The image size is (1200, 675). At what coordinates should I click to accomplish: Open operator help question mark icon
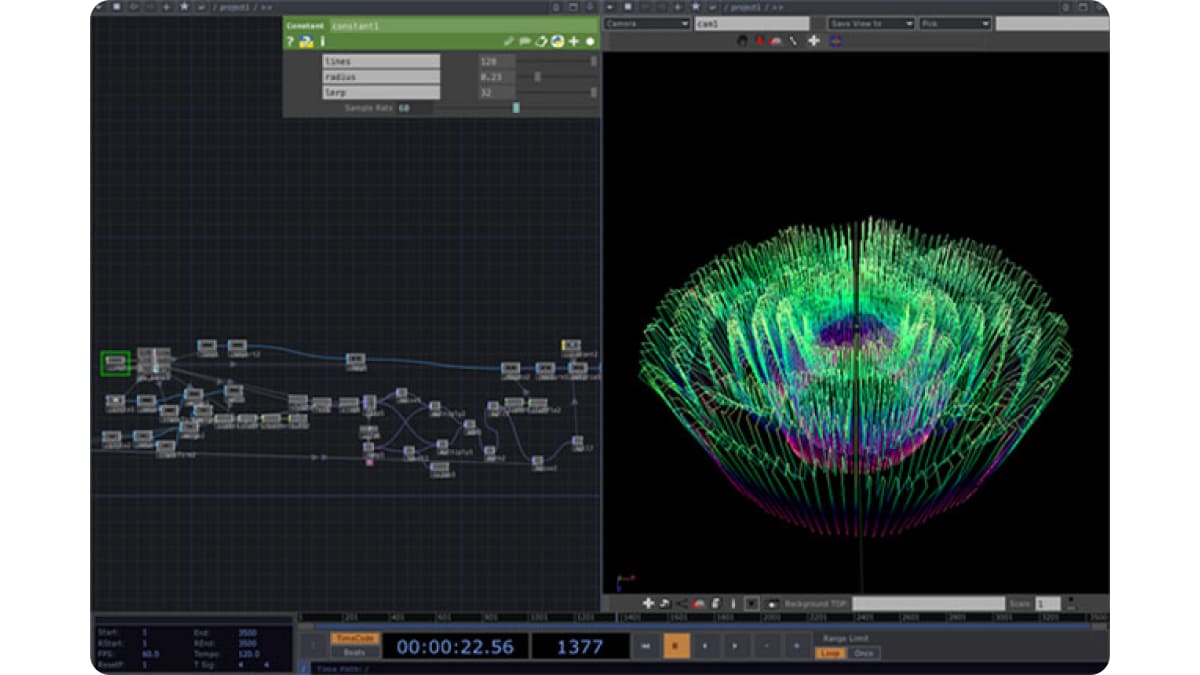point(290,42)
